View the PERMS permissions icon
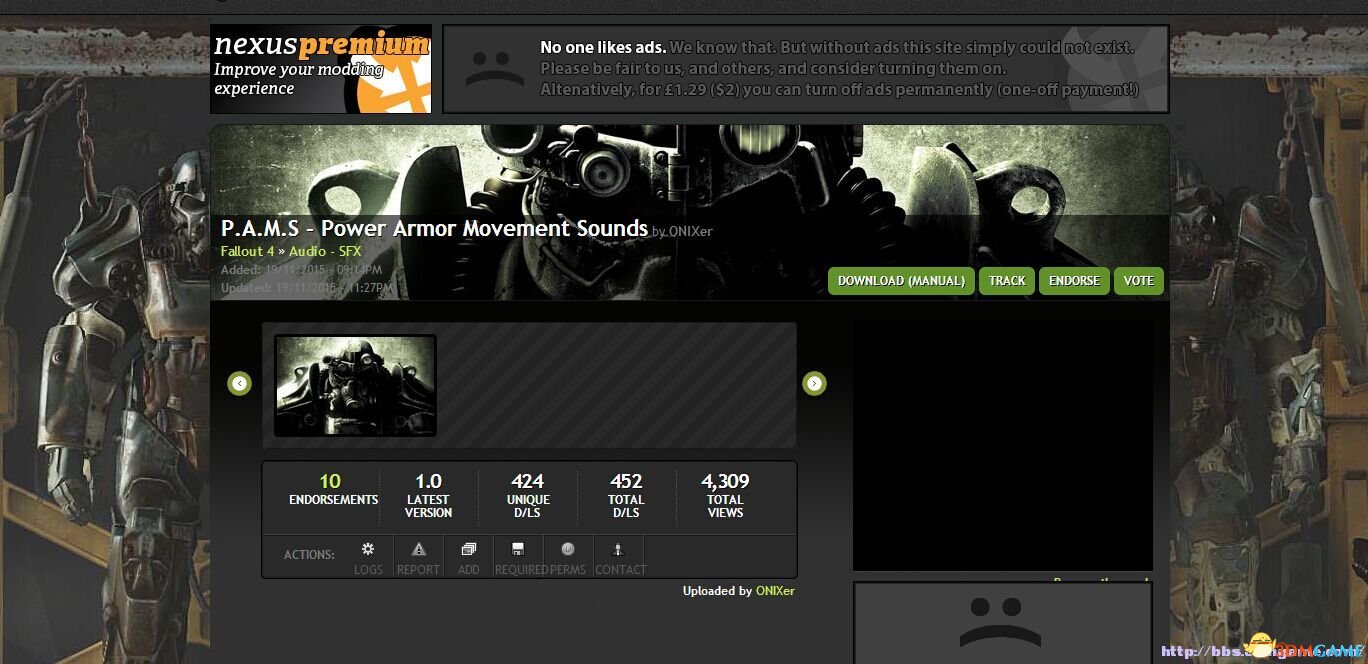Screen dimensions: 1368x664 pyautogui.click(x=568, y=549)
